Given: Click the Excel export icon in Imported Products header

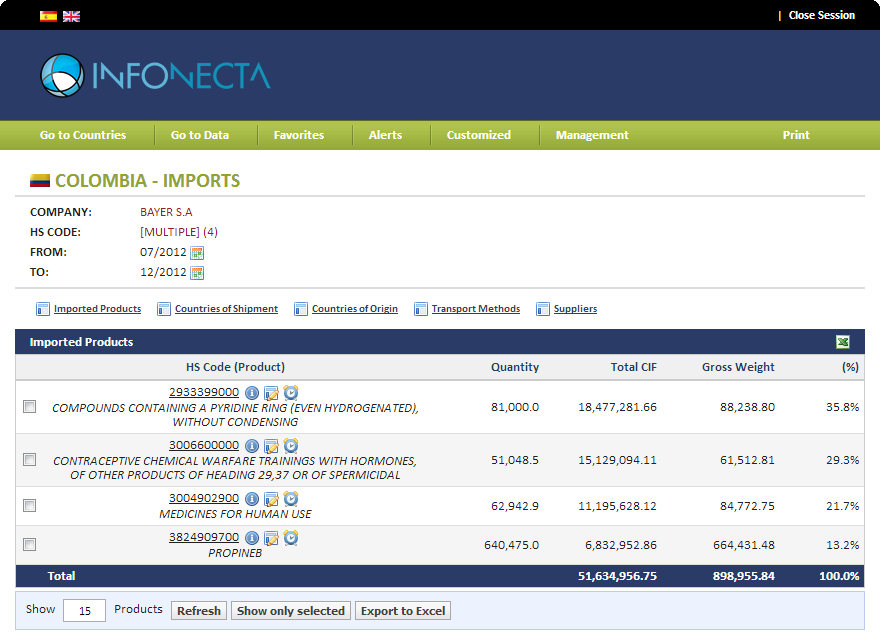Looking at the screenshot, I should pos(843,342).
